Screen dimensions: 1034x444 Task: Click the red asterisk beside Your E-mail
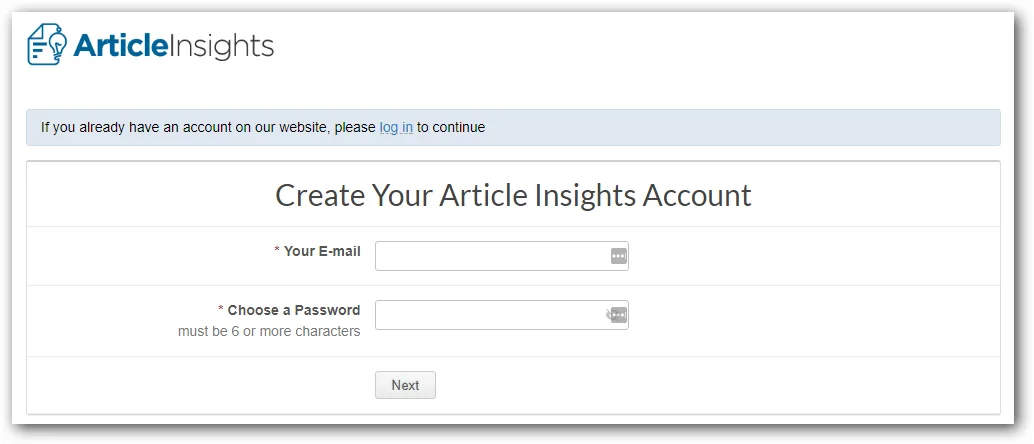coord(277,251)
